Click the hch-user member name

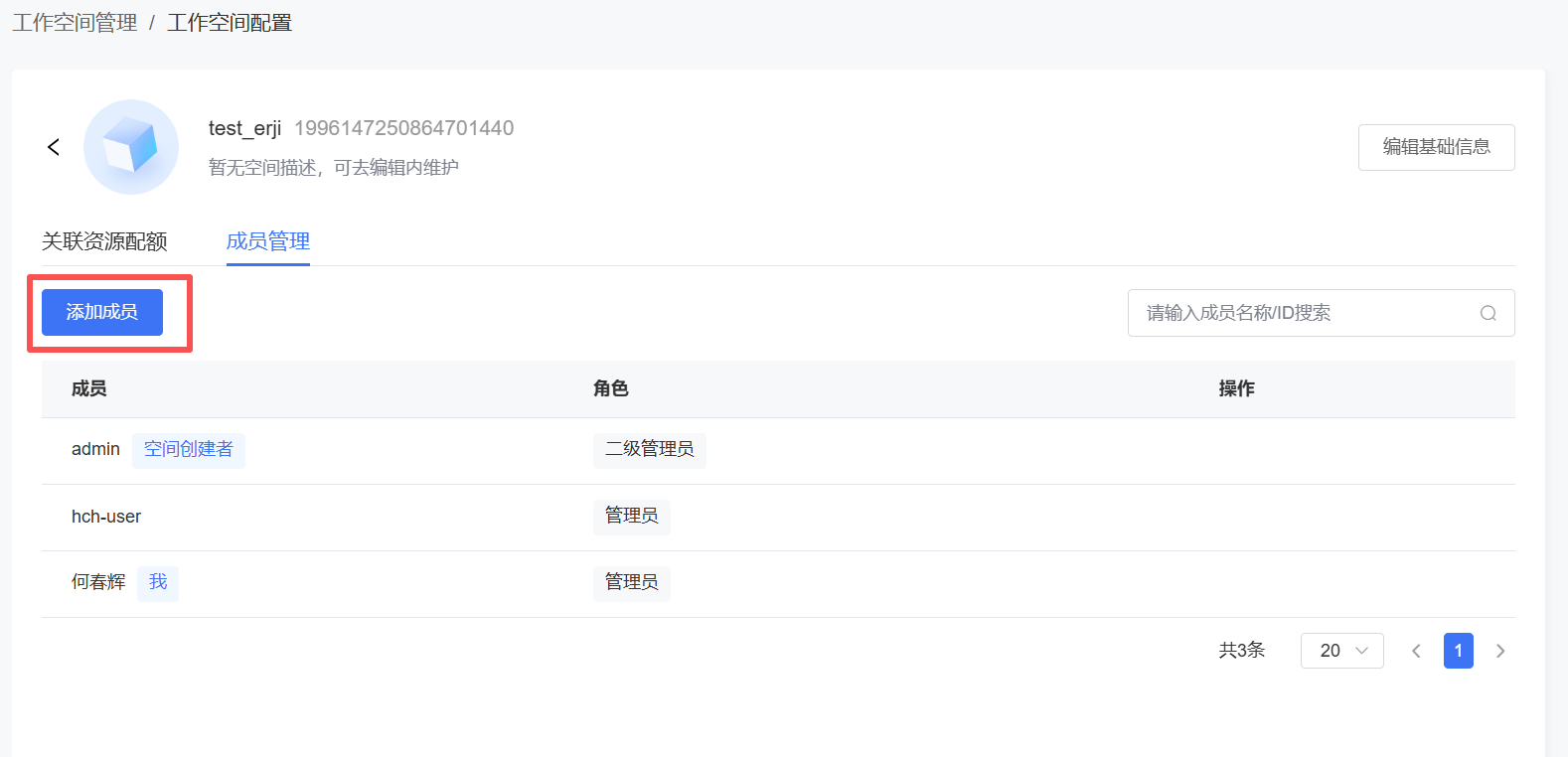106,517
